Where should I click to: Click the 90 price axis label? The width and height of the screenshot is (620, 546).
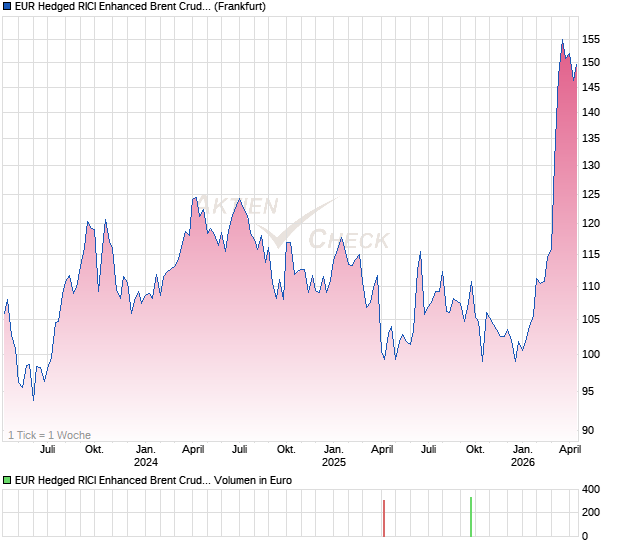(588, 430)
